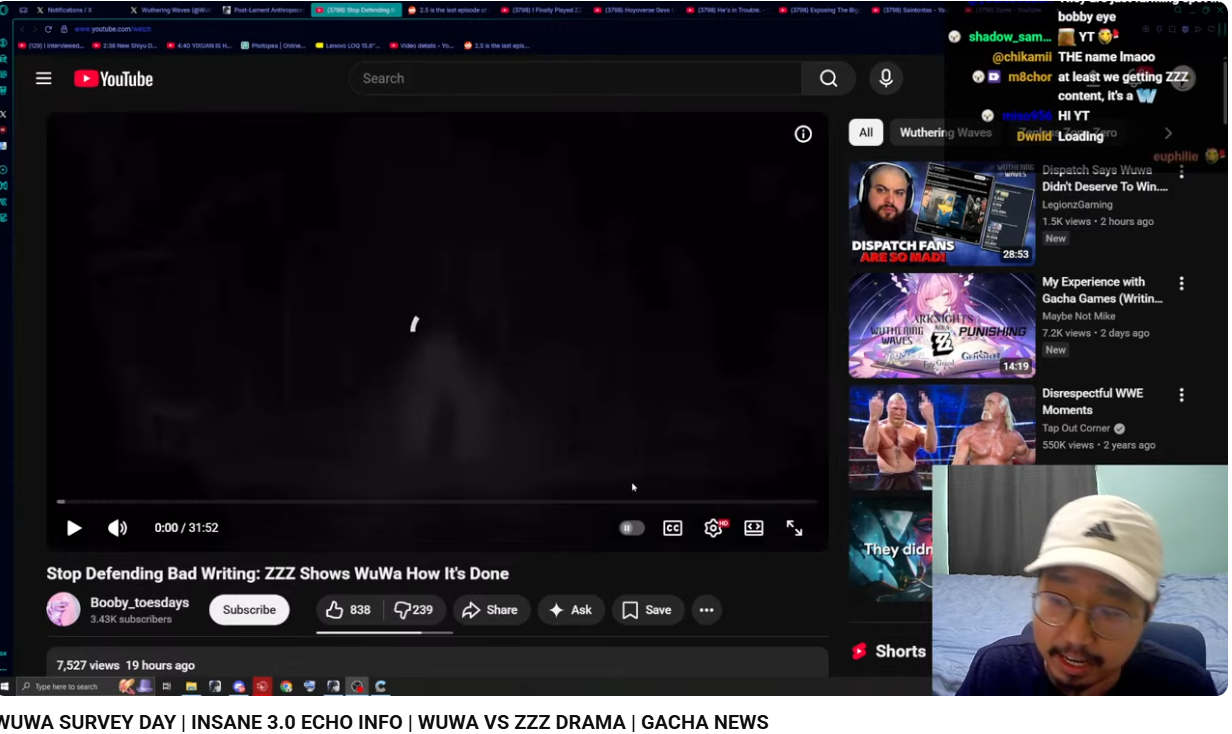Screen dimensions: 1232x734
Task: Save video to a playlist
Action: tap(648, 610)
